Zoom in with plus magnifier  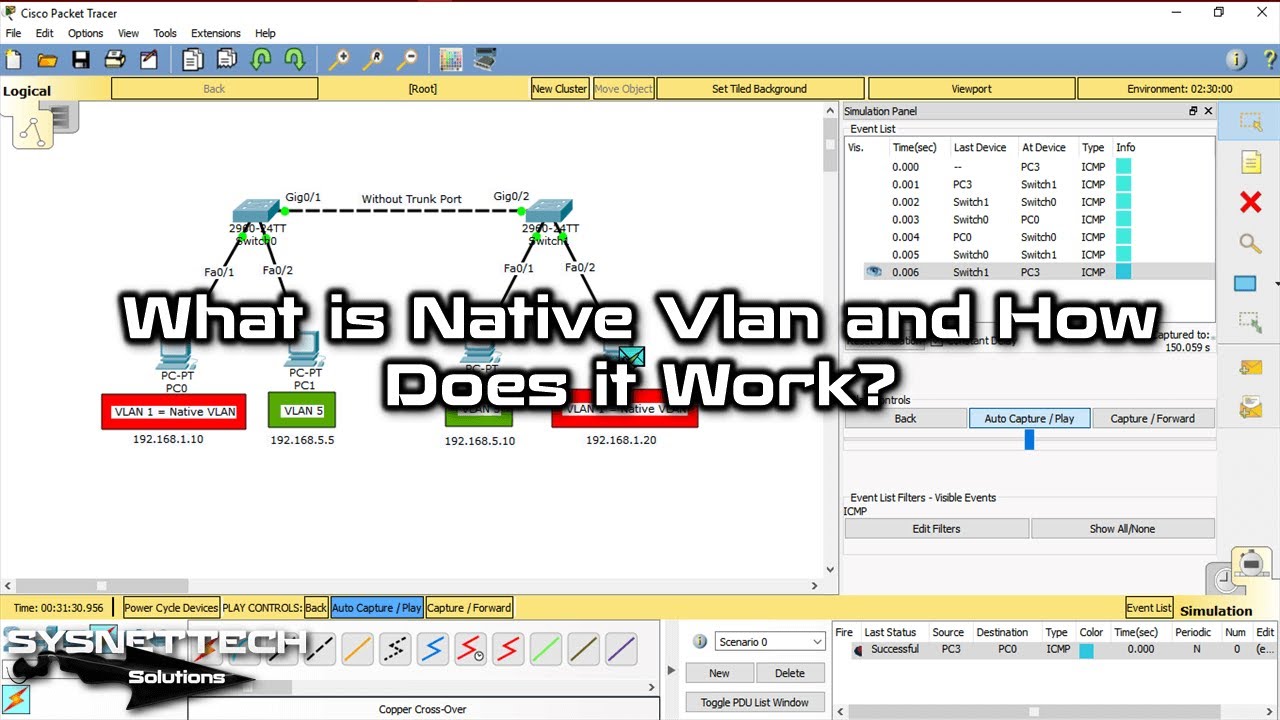point(339,60)
